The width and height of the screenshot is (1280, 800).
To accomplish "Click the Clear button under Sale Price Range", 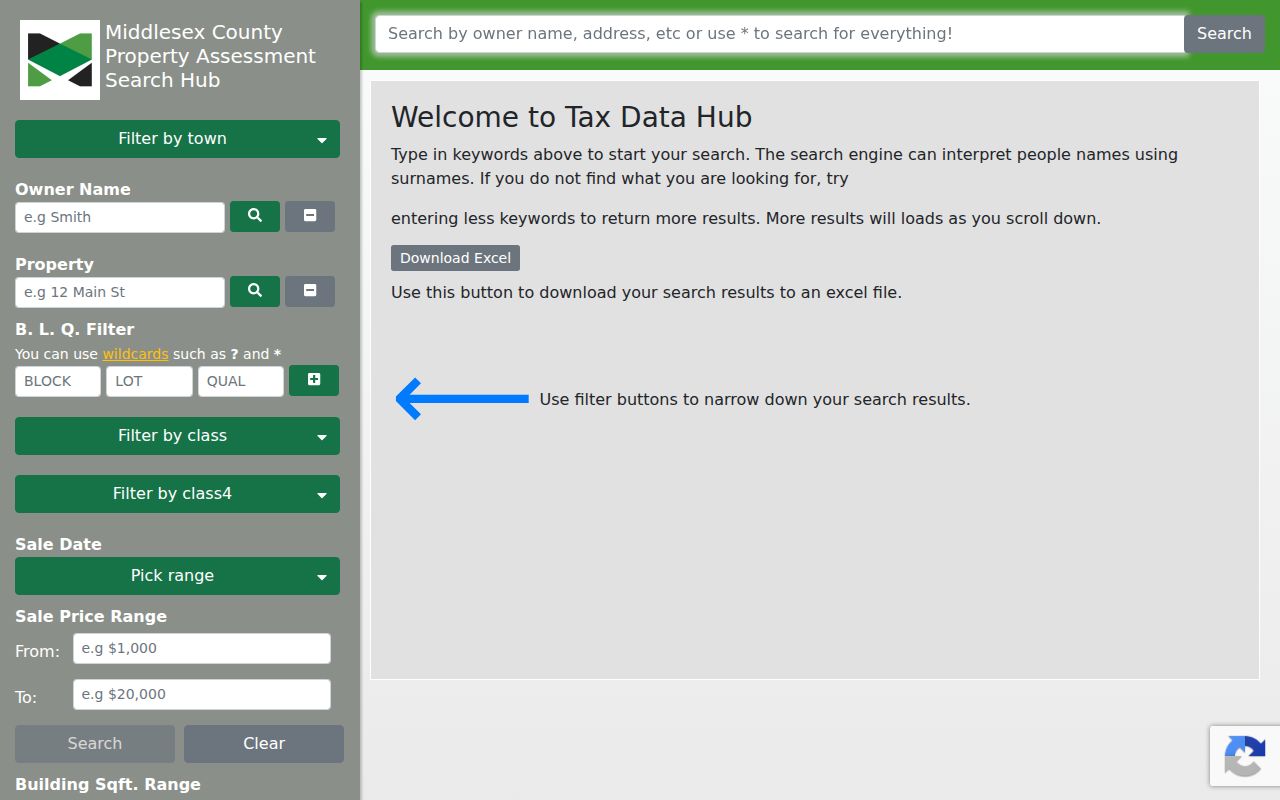I will point(264,744).
